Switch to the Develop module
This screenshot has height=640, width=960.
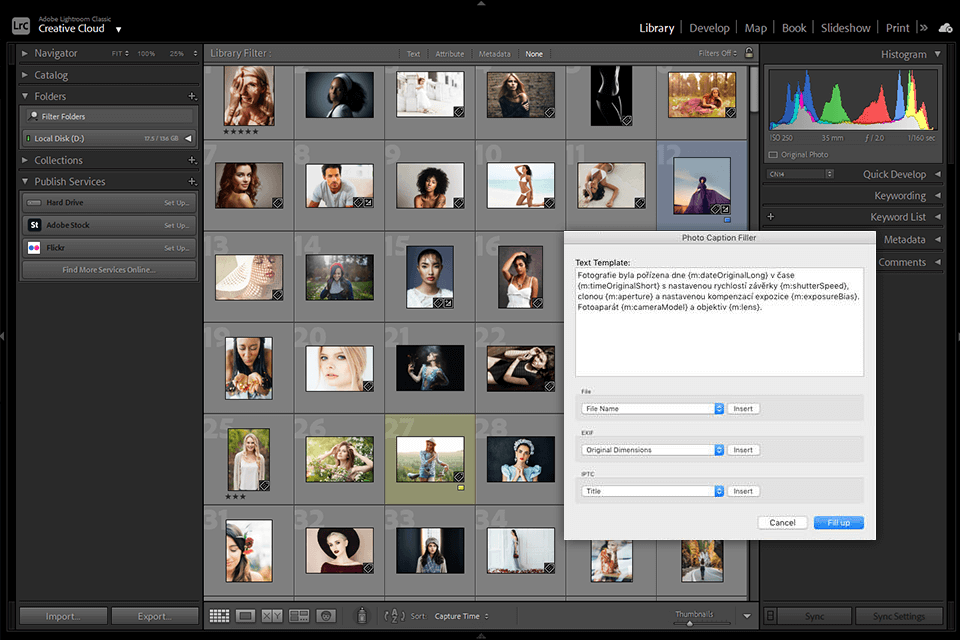point(709,28)
